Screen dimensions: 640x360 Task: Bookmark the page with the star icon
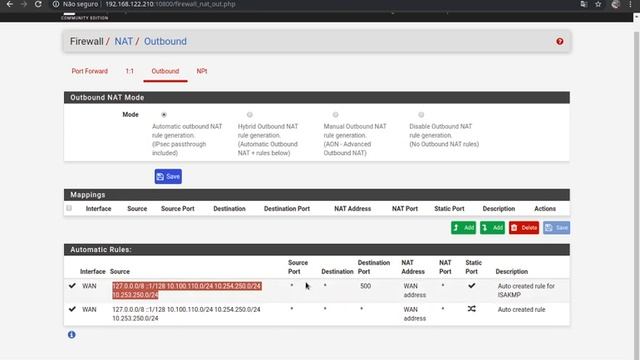598,4
